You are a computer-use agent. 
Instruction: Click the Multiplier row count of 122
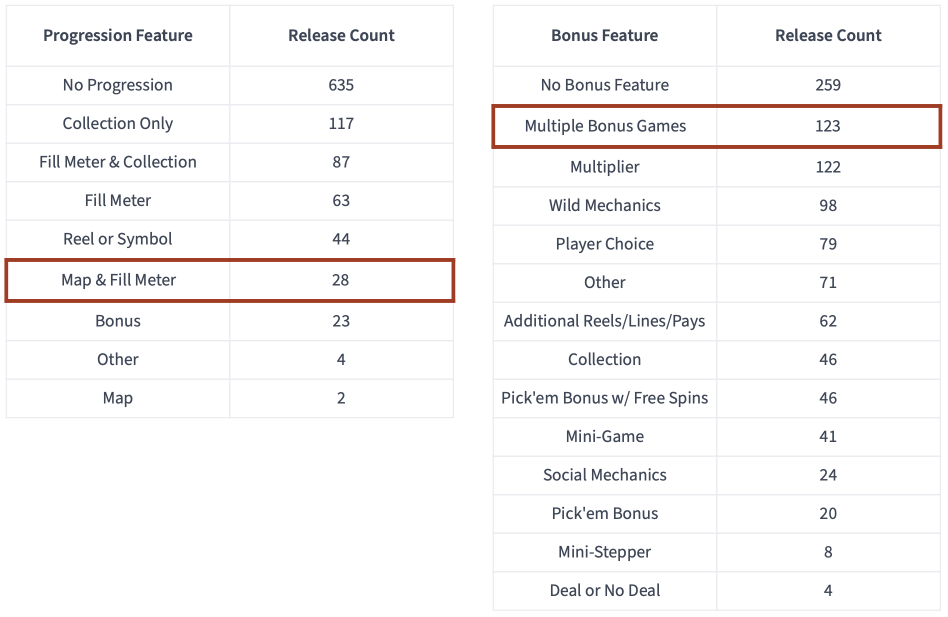[x=828, y=167]
